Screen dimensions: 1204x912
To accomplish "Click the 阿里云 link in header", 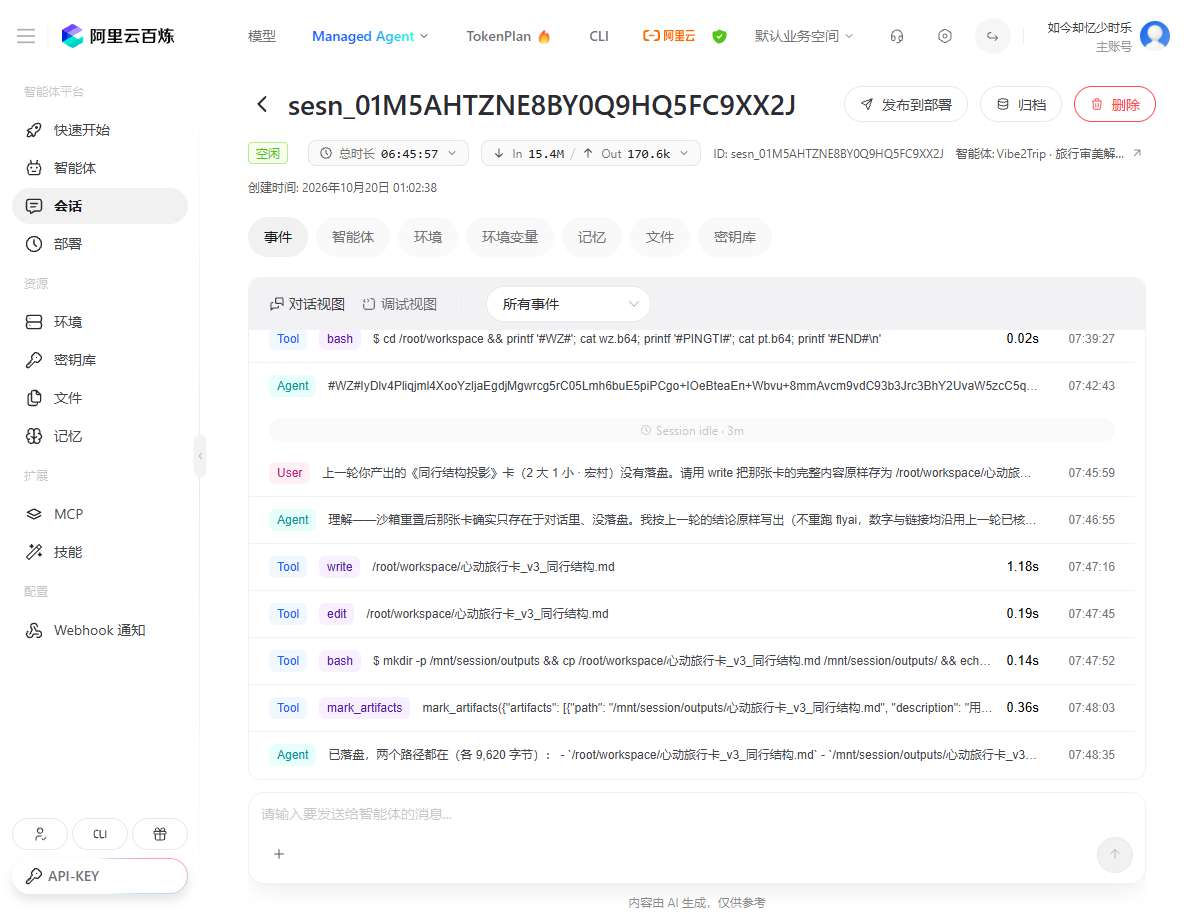I will (x=668, y=36).
